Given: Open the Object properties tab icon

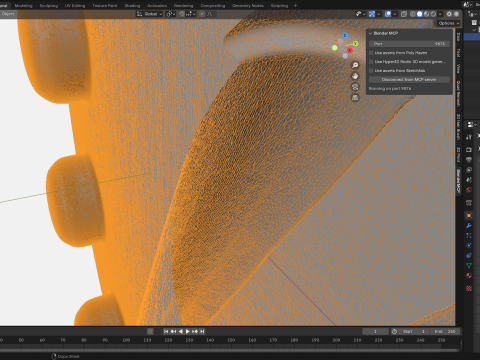Looking at the screenshot, I should click(469, 216).
